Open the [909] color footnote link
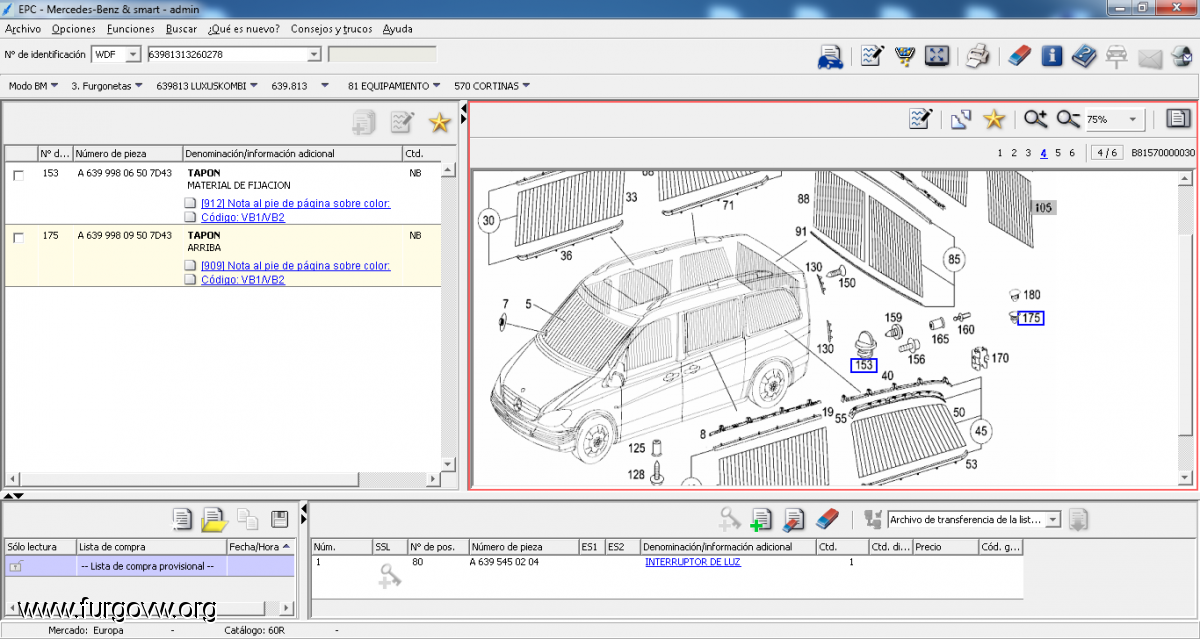This screenshot has height=639, width=1200. [295, 266]
